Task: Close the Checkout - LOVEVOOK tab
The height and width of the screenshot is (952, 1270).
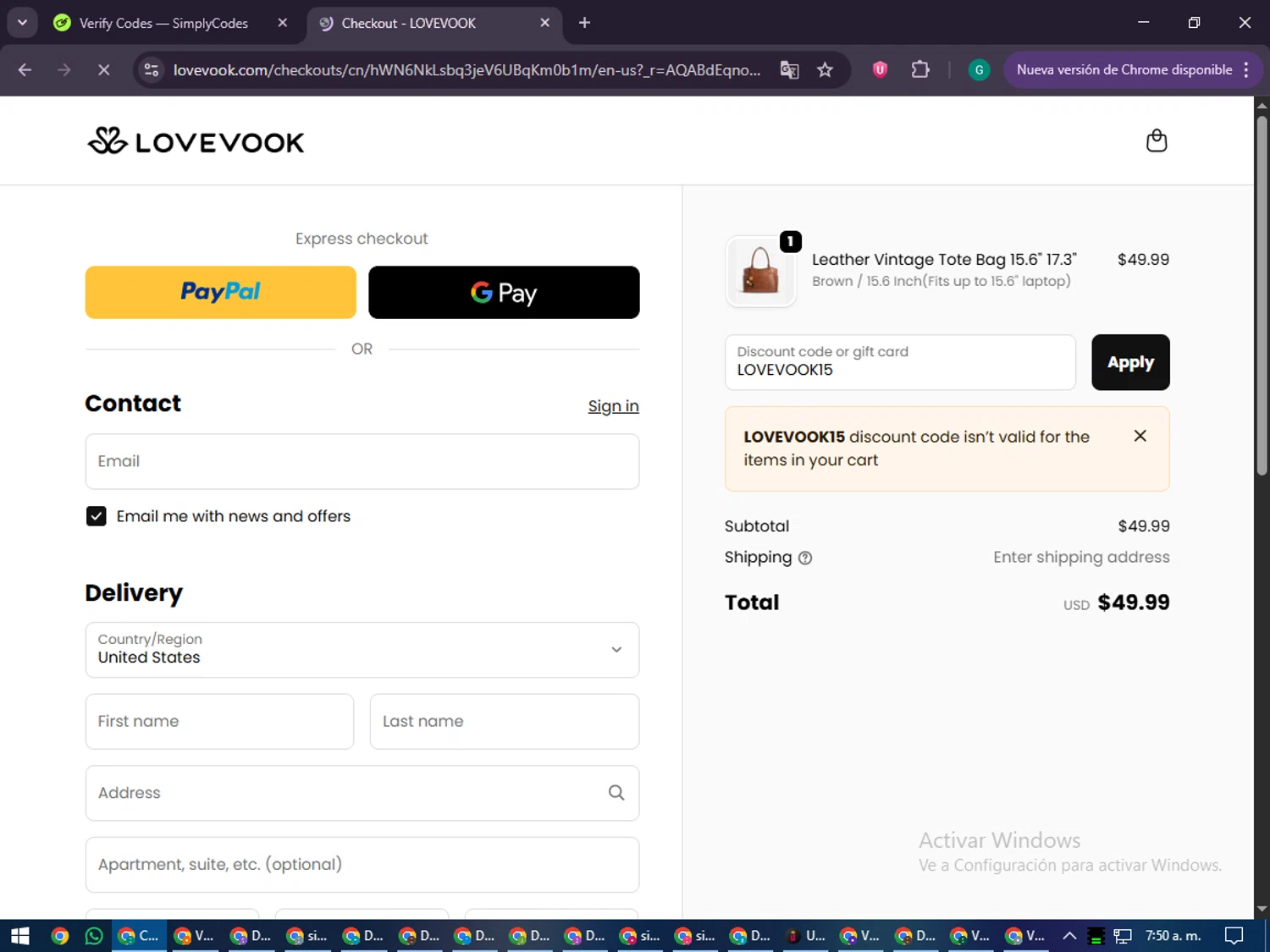Action: tap(544, 23)
